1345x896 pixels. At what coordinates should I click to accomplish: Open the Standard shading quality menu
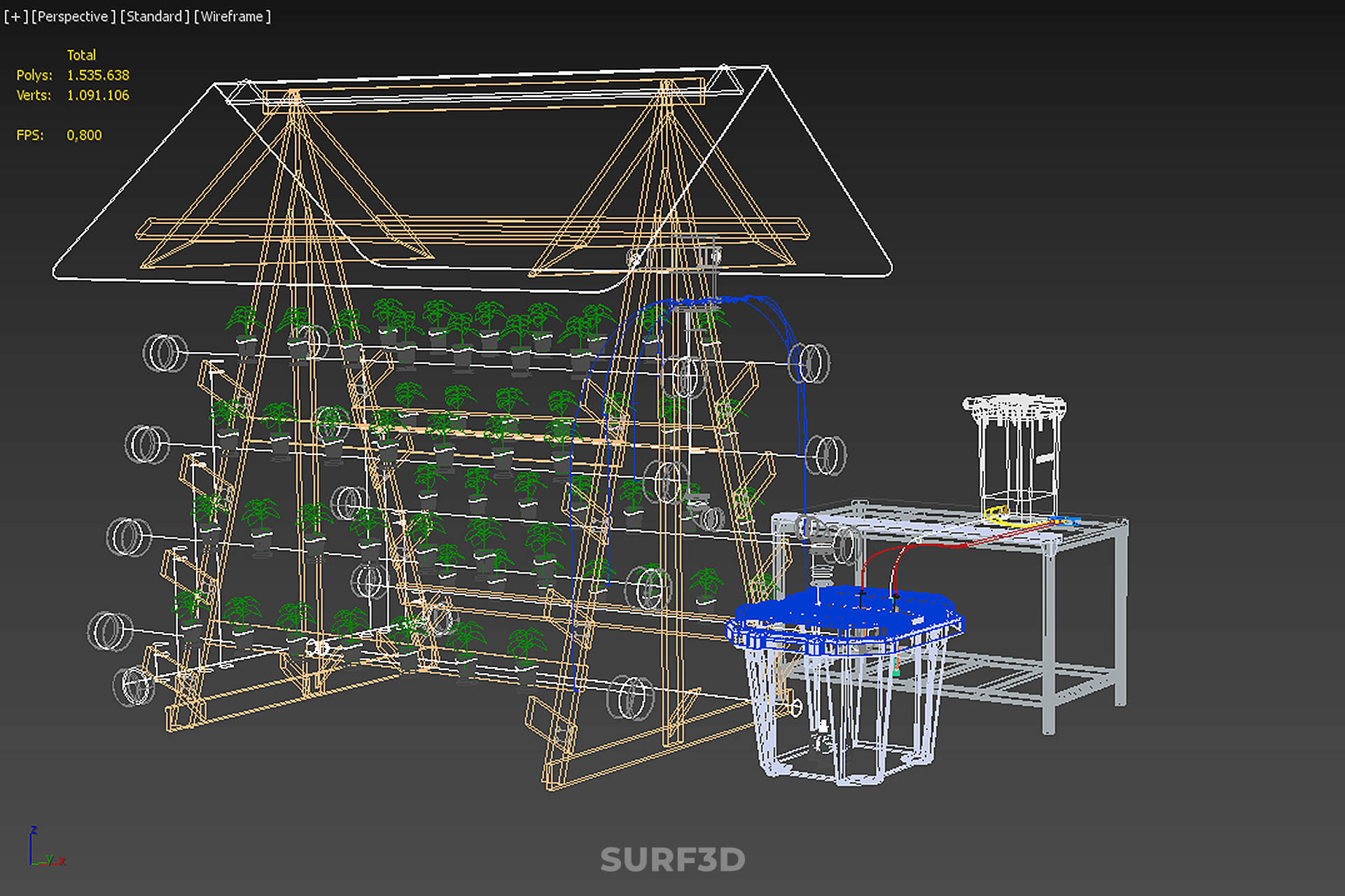point(154,16)
